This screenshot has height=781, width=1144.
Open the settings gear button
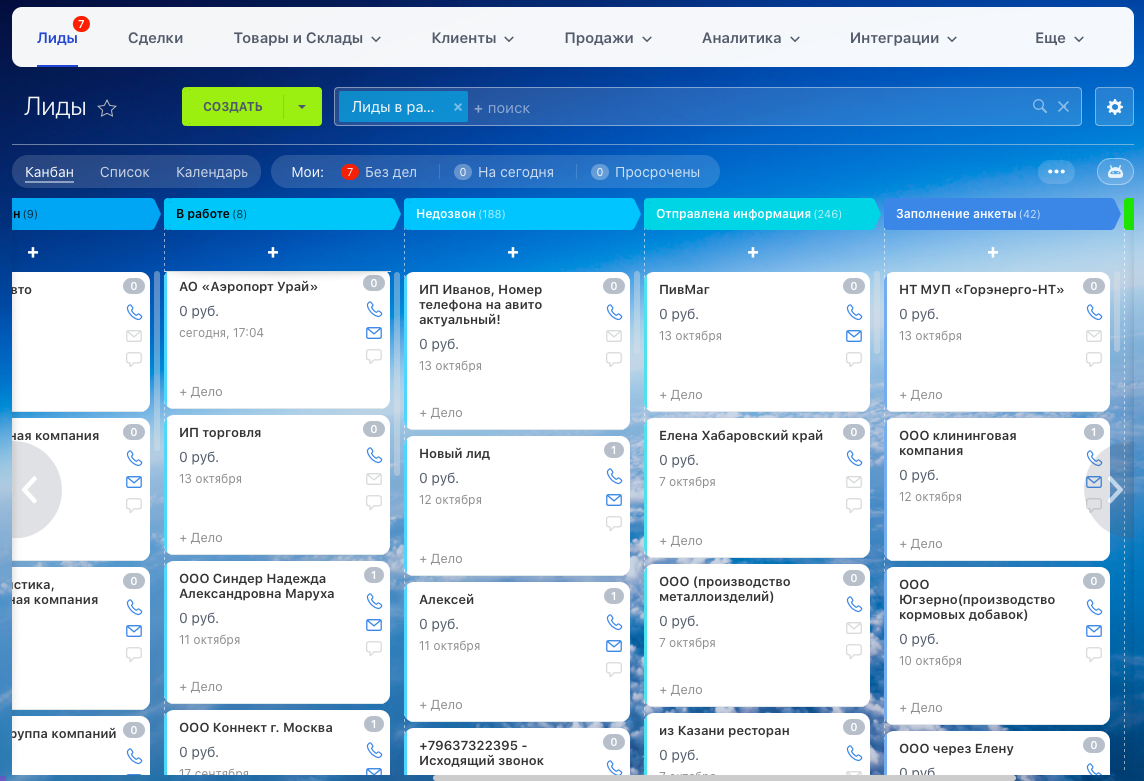point(1114,107)
